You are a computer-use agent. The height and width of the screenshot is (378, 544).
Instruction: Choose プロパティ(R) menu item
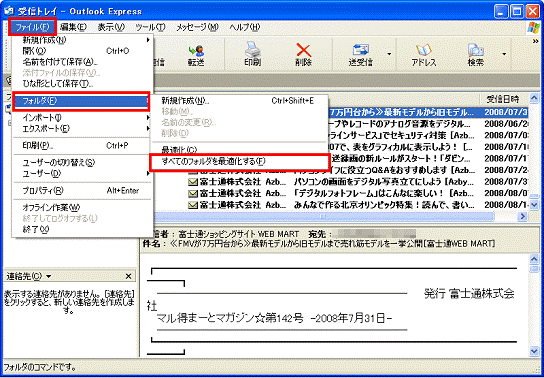(x=83, y=190)
